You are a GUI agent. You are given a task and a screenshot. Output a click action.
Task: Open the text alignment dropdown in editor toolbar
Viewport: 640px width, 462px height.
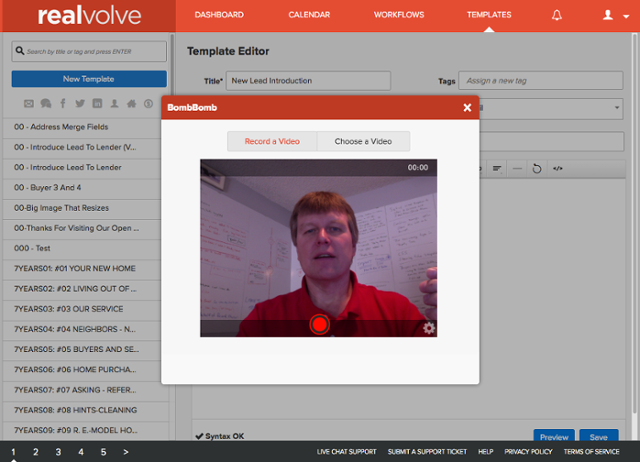tap(497, 169)
